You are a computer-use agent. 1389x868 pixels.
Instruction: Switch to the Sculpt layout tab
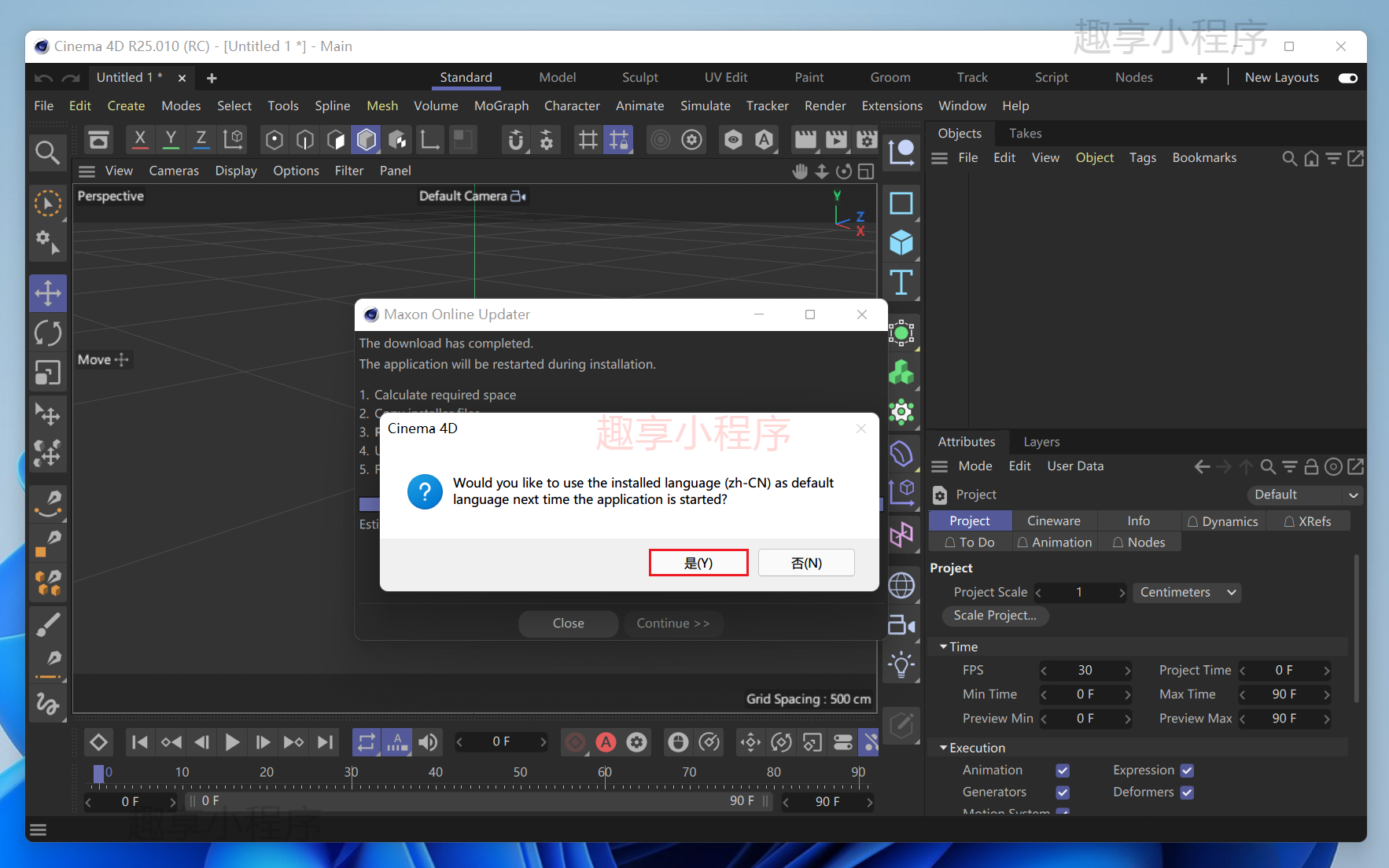[x=639, y=78]
